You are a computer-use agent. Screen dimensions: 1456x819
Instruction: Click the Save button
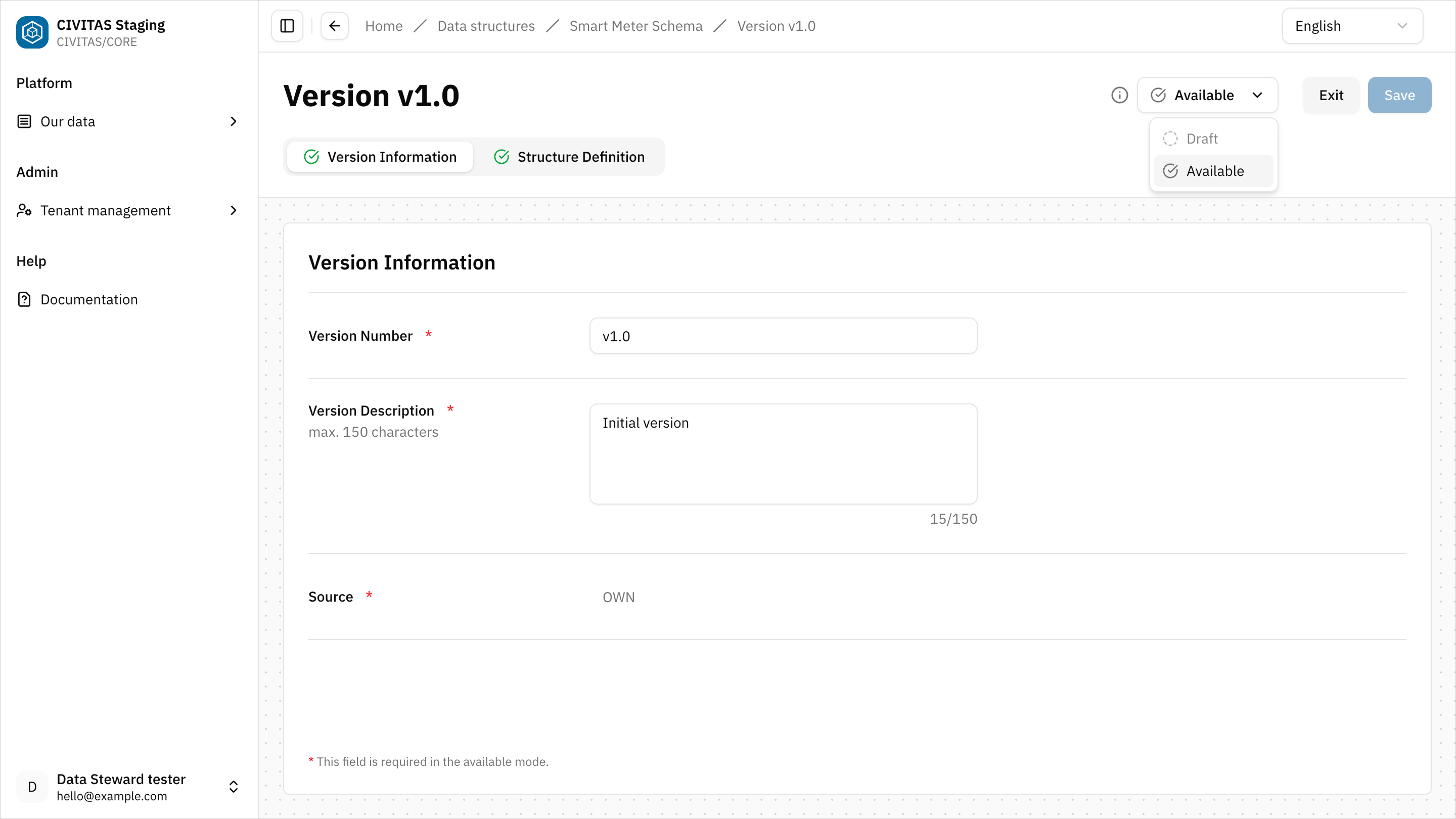click(1399, 95)
